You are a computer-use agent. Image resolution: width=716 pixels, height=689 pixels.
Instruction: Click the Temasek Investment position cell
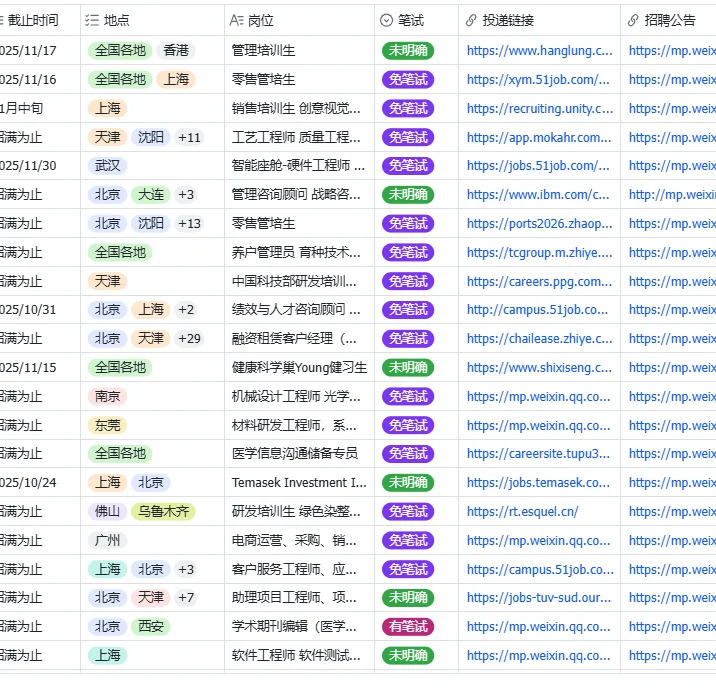tap(300, 482)
